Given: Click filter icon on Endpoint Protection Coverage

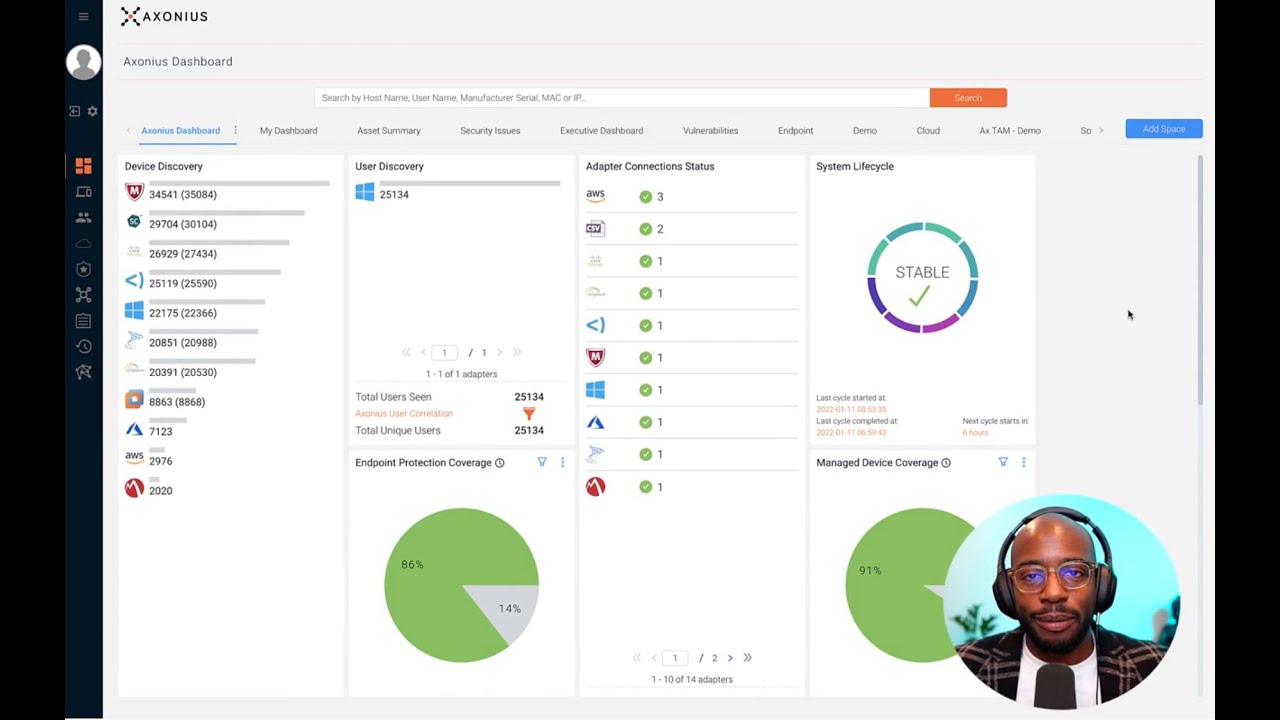Looking at the screenshot, I should 542,462.
